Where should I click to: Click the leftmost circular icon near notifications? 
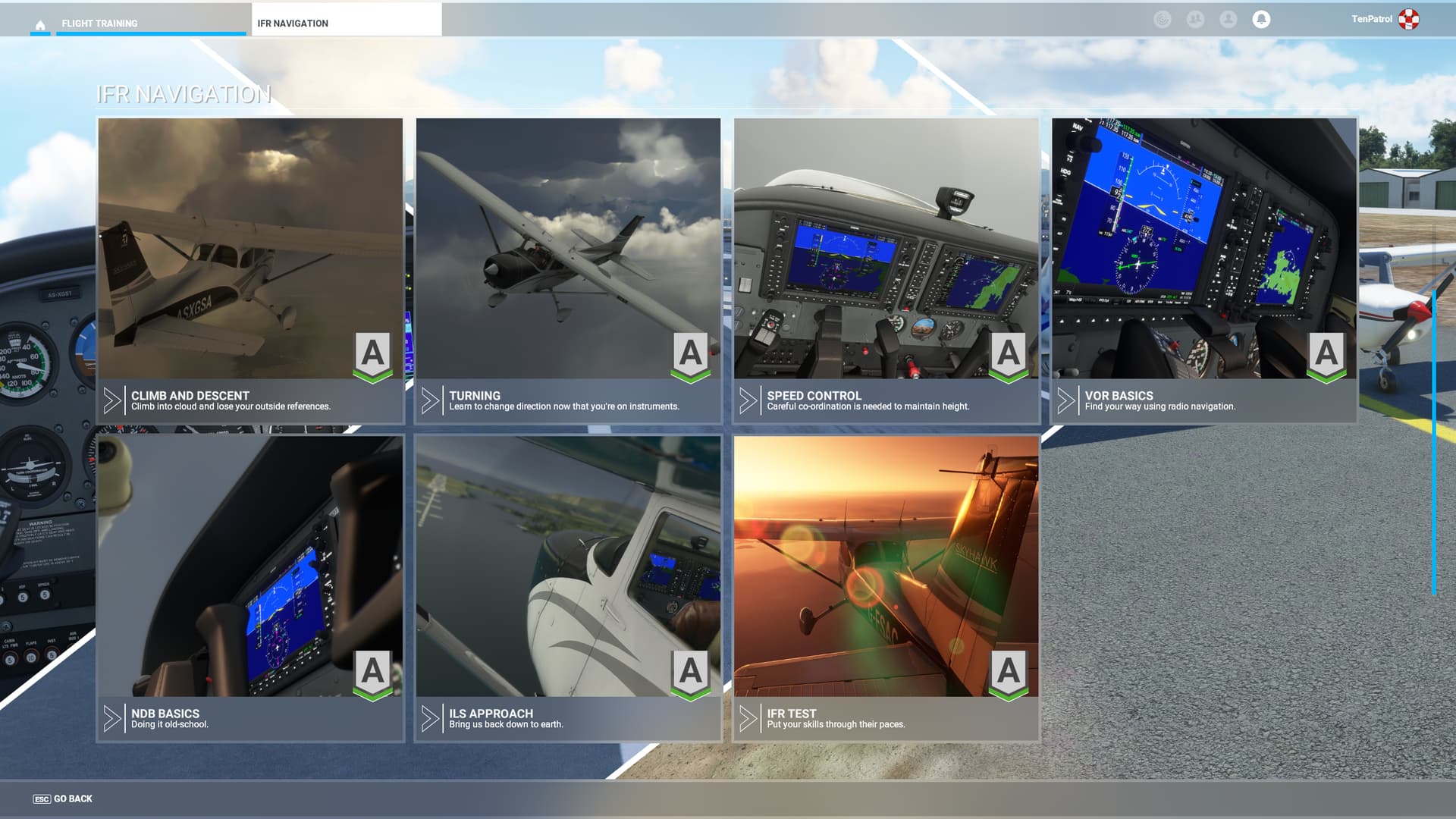pos(1163,19)
